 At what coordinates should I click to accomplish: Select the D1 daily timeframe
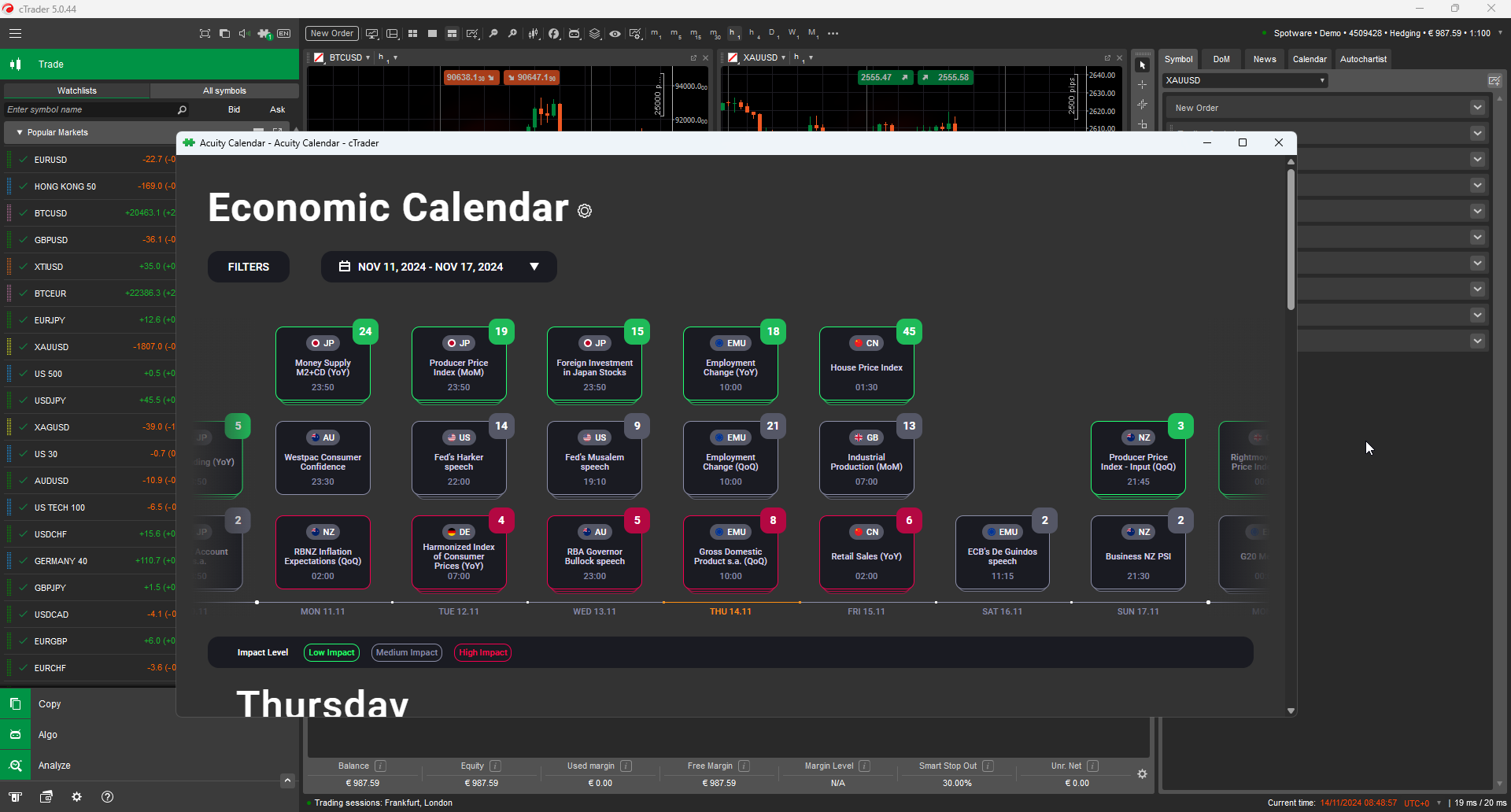click(x=773, y=33)
